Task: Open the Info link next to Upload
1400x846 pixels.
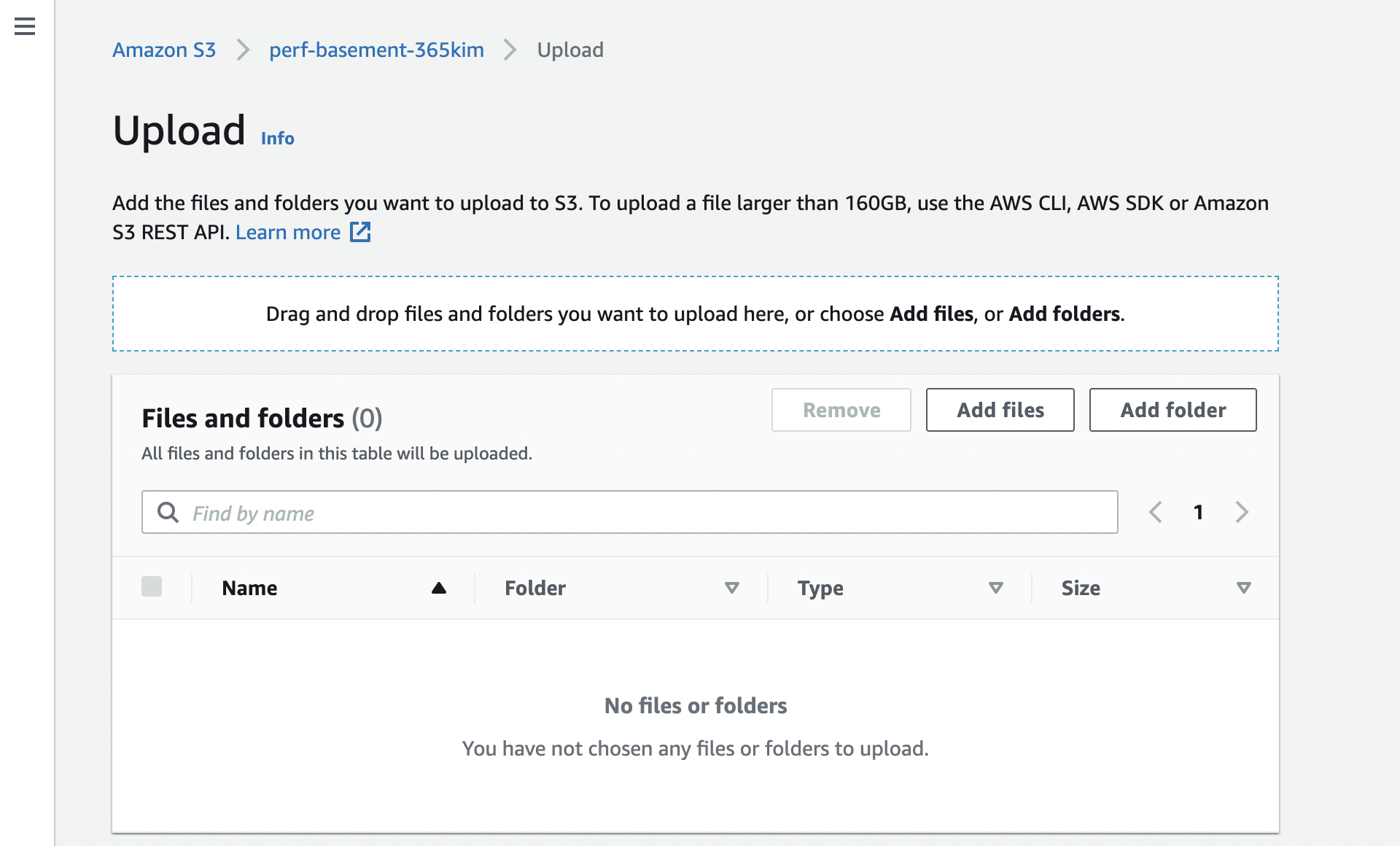Action: (x=277, y=139)
